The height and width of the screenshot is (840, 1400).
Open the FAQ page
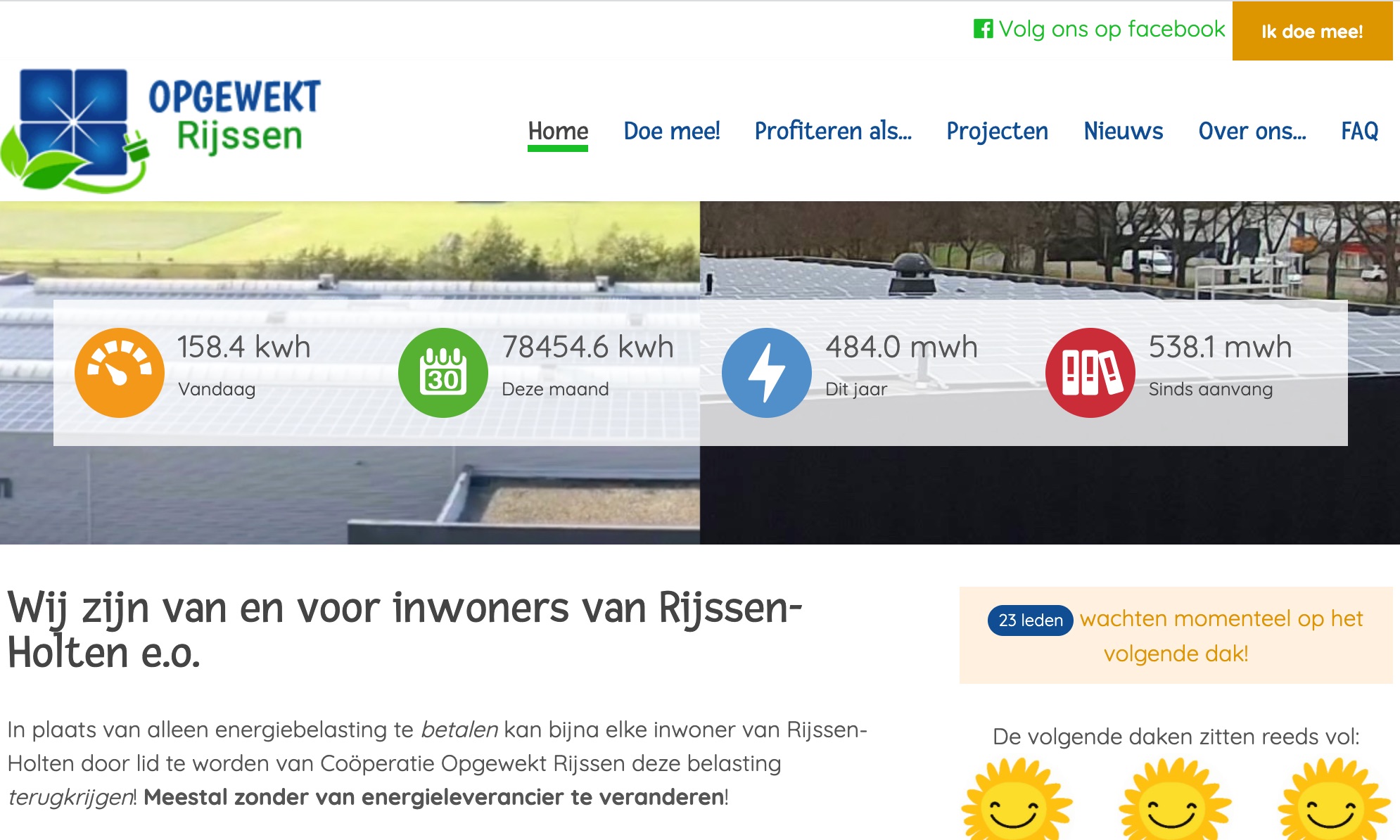1359,132
